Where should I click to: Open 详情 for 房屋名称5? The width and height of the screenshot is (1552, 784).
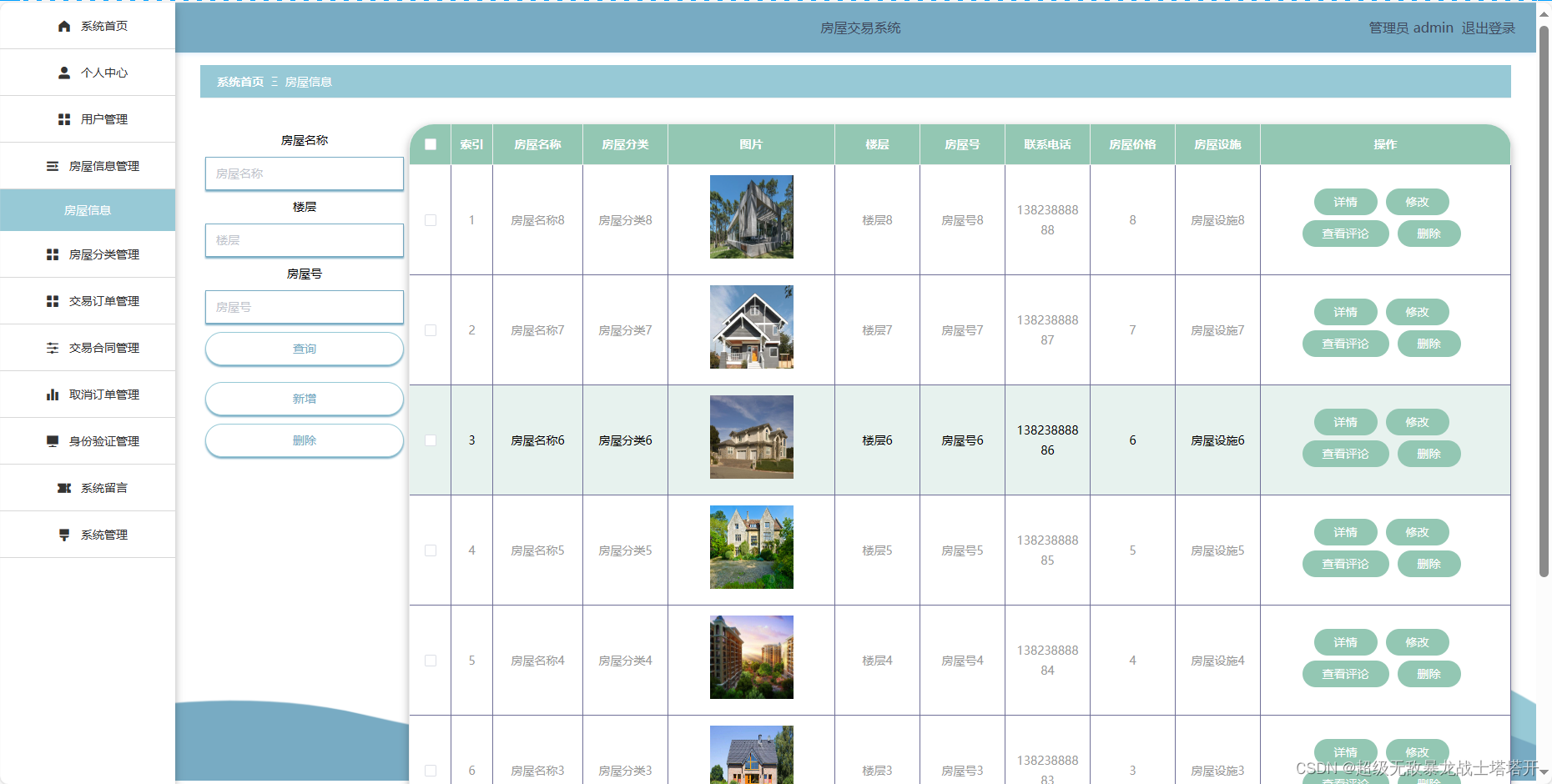(1345, 532)
